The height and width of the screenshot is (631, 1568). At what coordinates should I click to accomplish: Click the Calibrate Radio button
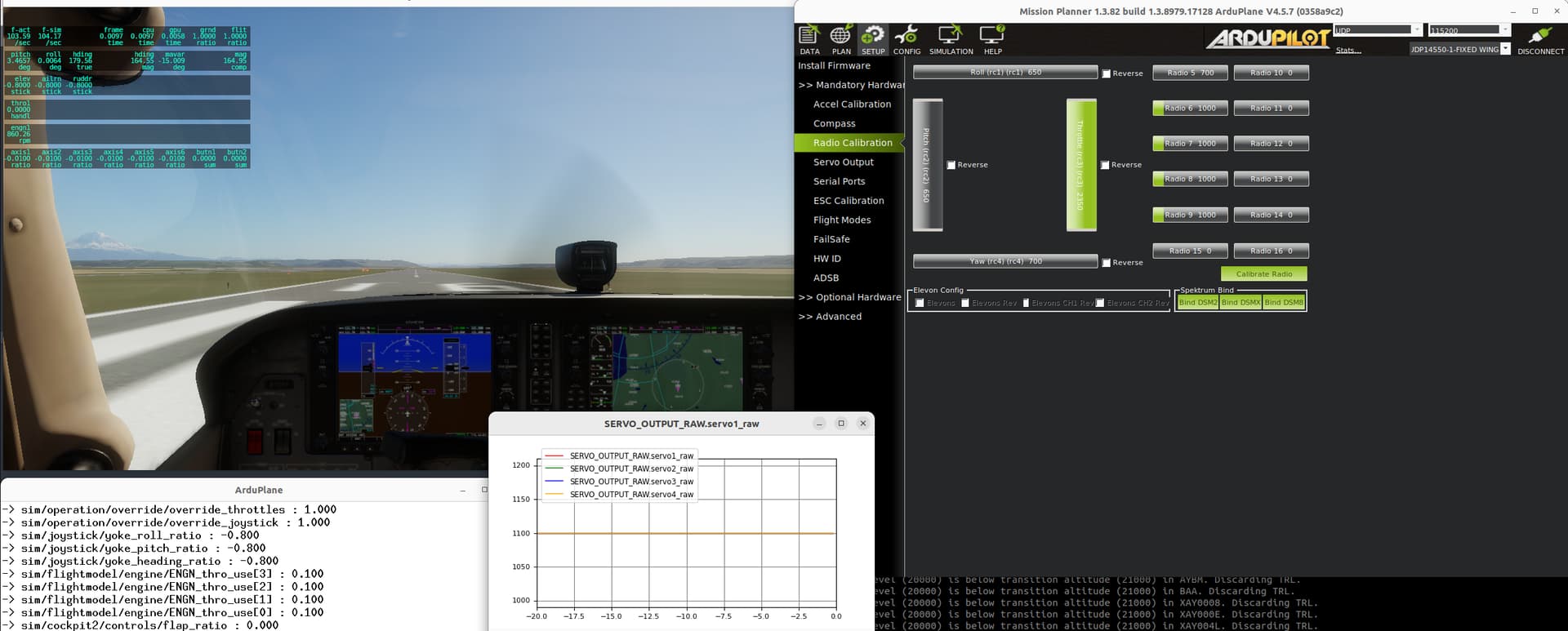coord(1263,274)
